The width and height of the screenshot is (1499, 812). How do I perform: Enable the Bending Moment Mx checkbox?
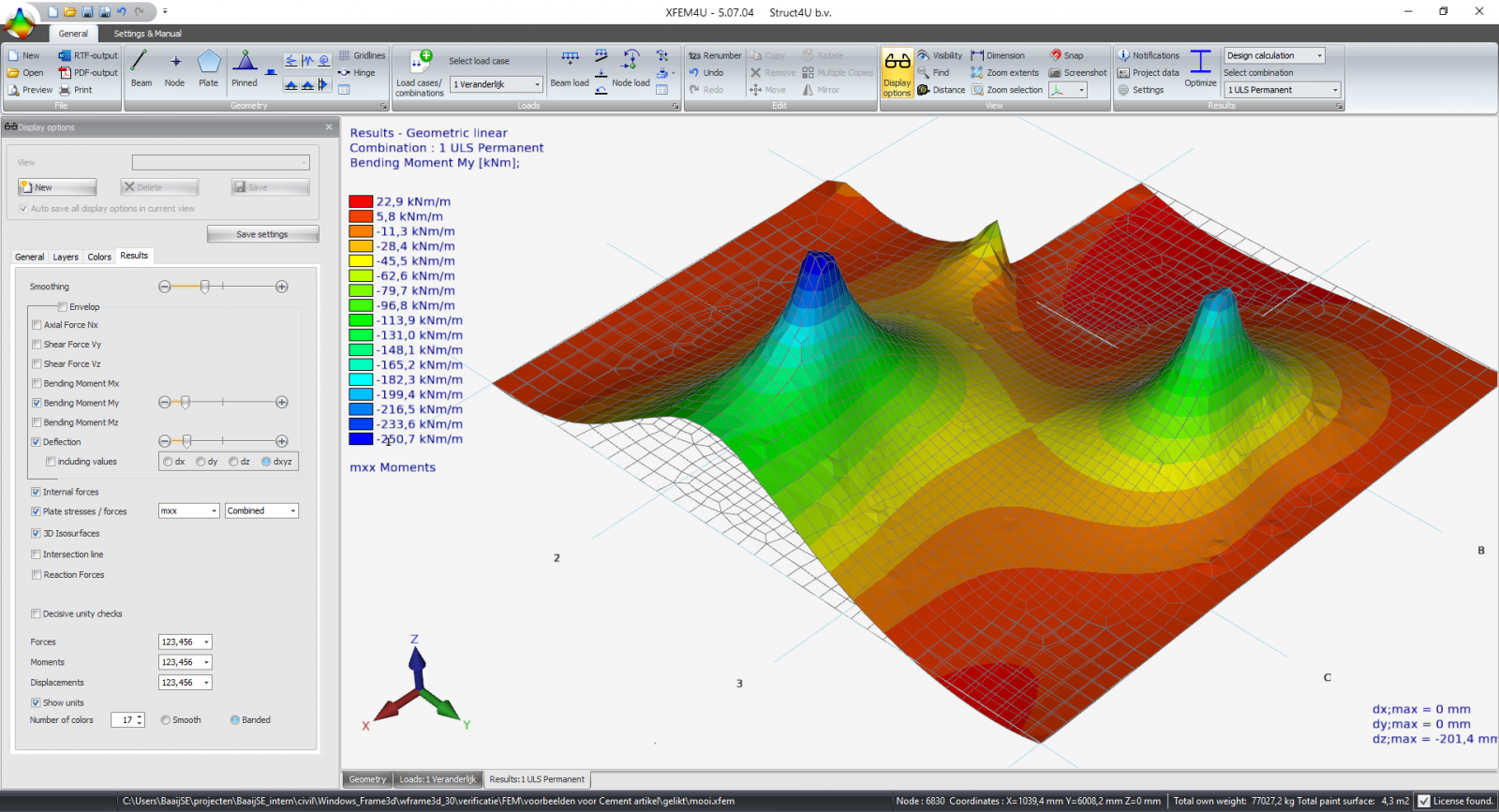37,383
